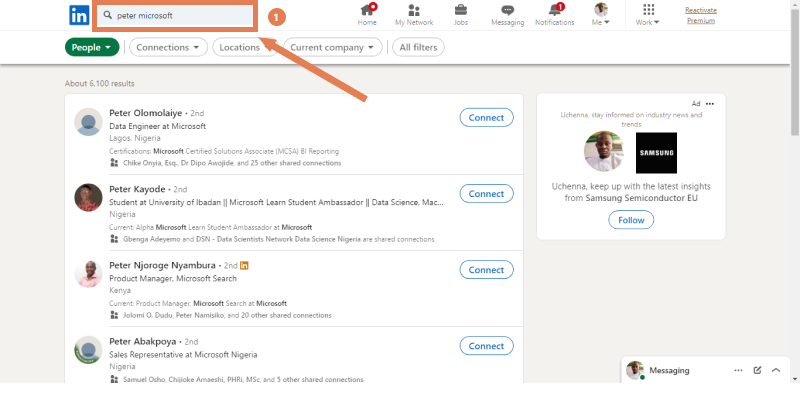Open the Jobs briefcase icon
This screenshot has height=401, width=800.
[x=461, y=15]
